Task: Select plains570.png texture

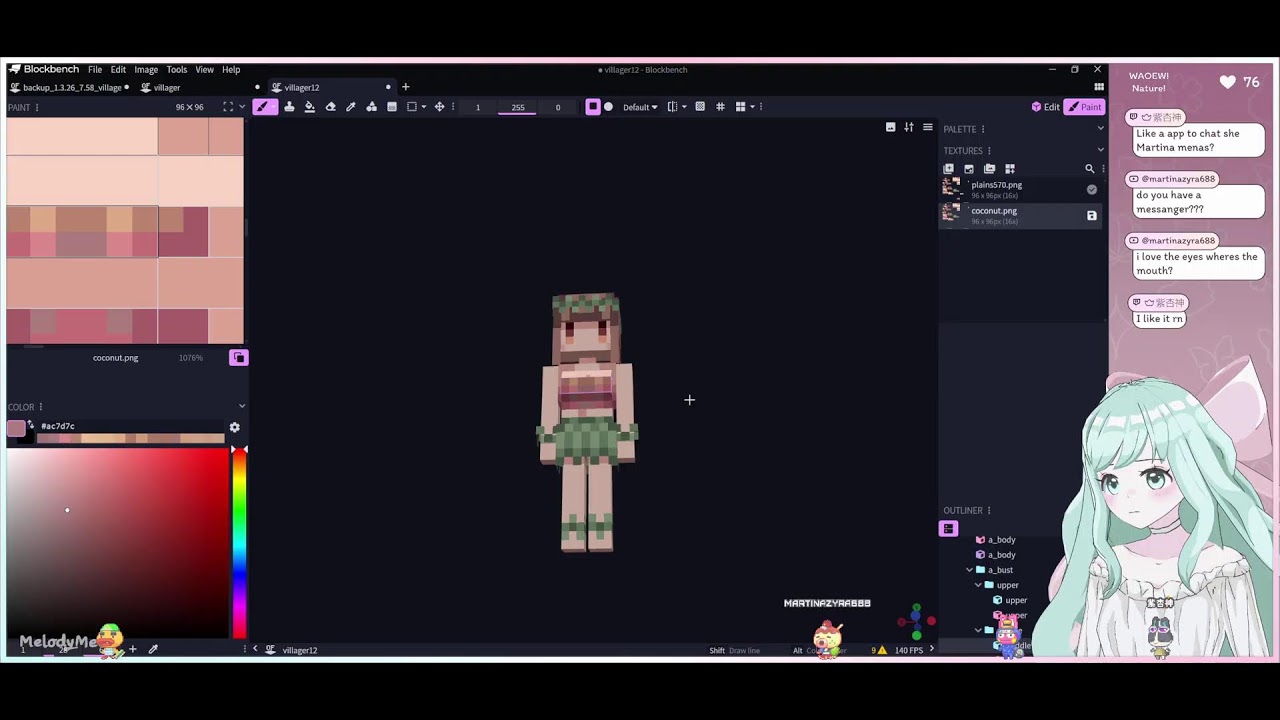Action: [x=1020, y=188]
